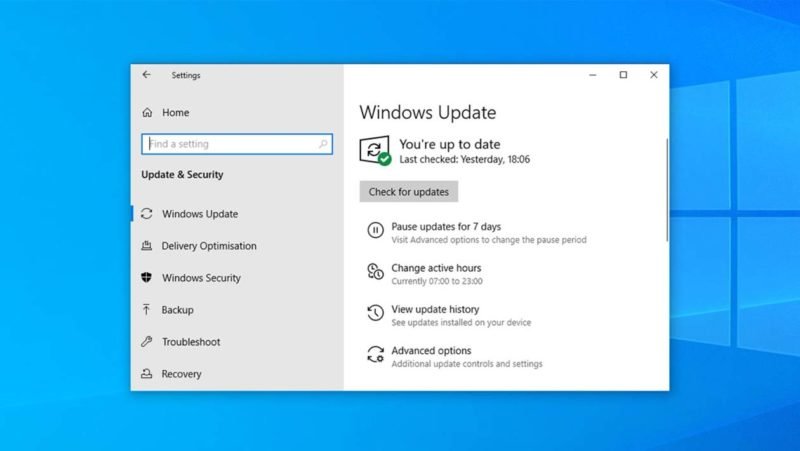Click the active hours clock icon
The width and height of the screenshot is (800, 451).
tap(376, 271)
